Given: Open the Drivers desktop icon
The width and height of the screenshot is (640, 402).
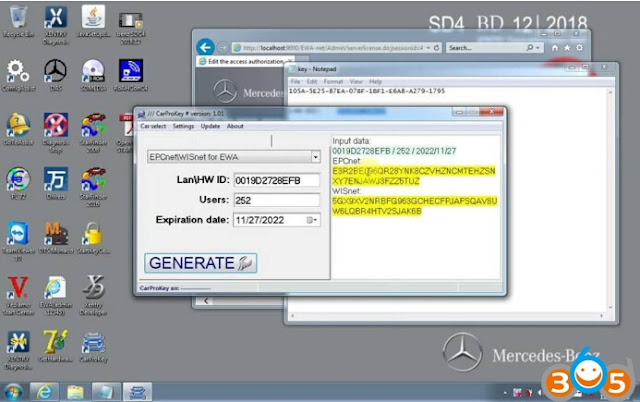Looking at the screenshot, I should click(56, 183).
